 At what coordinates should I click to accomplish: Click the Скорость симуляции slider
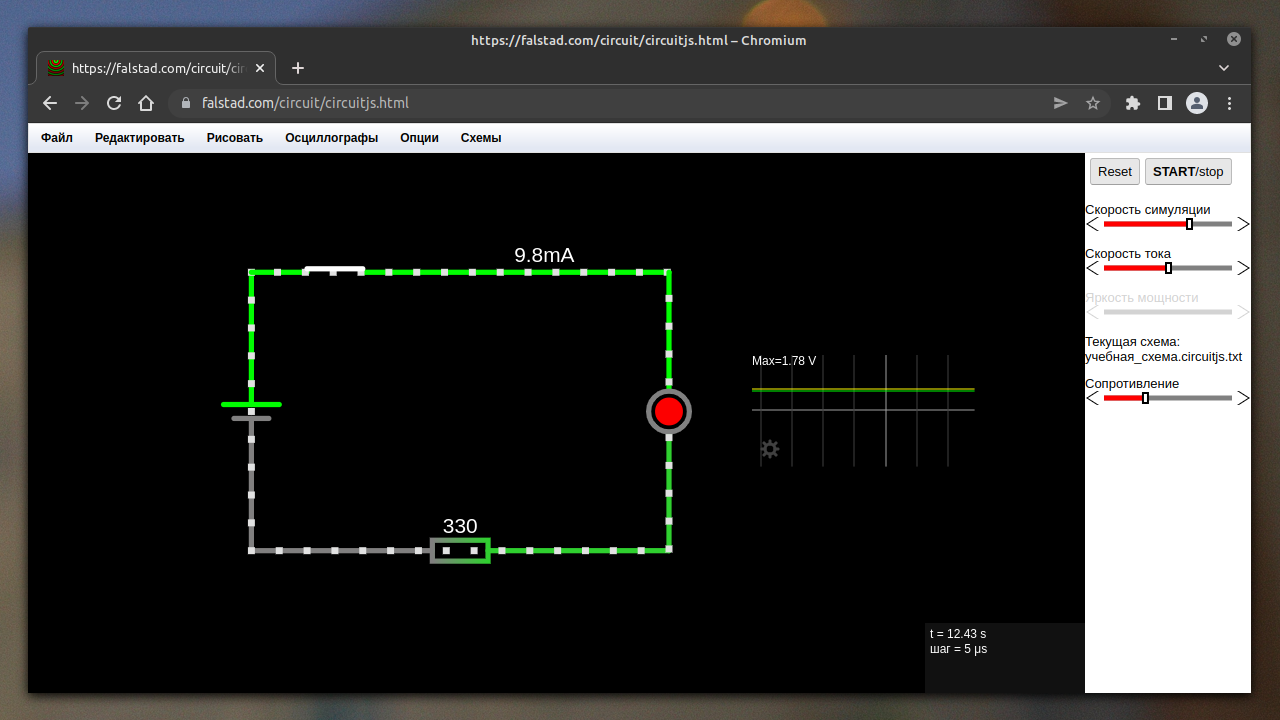1167,224
